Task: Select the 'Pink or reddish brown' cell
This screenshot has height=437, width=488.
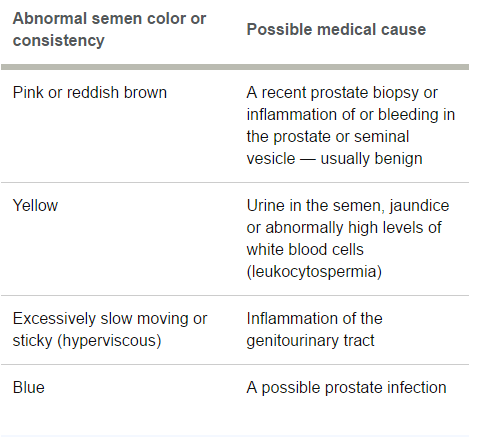Action: click(90, 92)
